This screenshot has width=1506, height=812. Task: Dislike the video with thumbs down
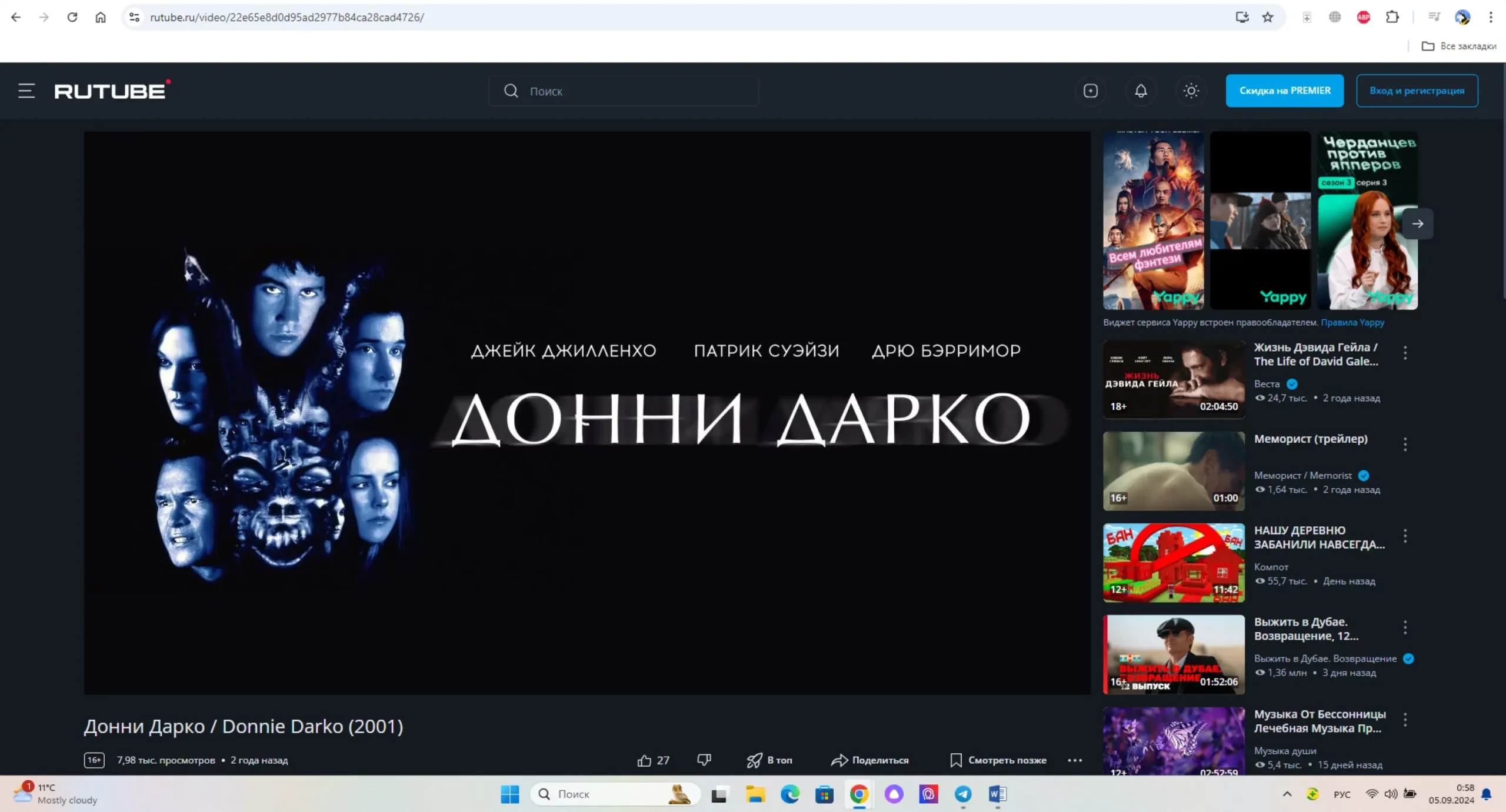(704, 760)
